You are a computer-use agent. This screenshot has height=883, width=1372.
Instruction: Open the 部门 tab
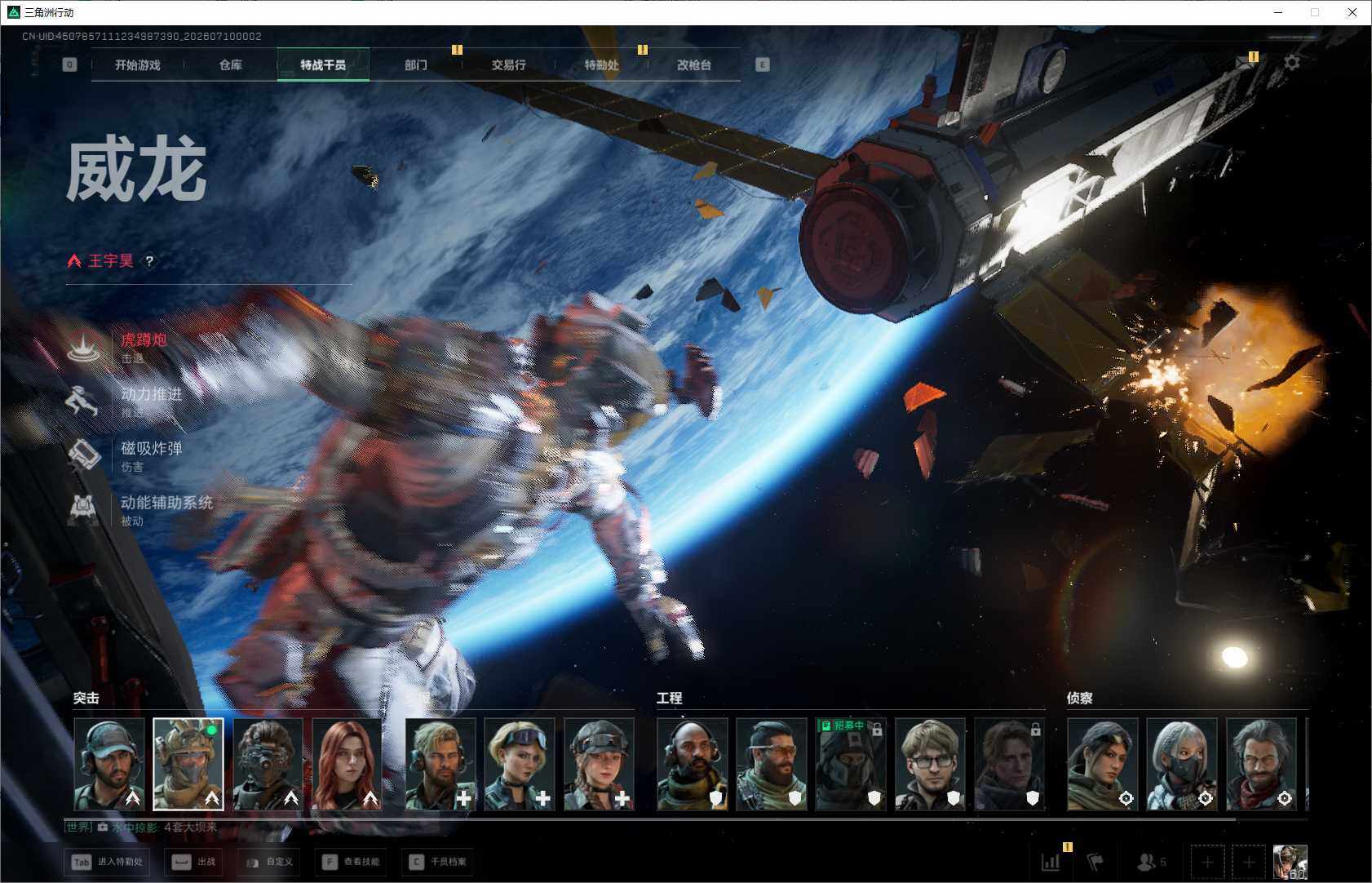click(416, 64)
